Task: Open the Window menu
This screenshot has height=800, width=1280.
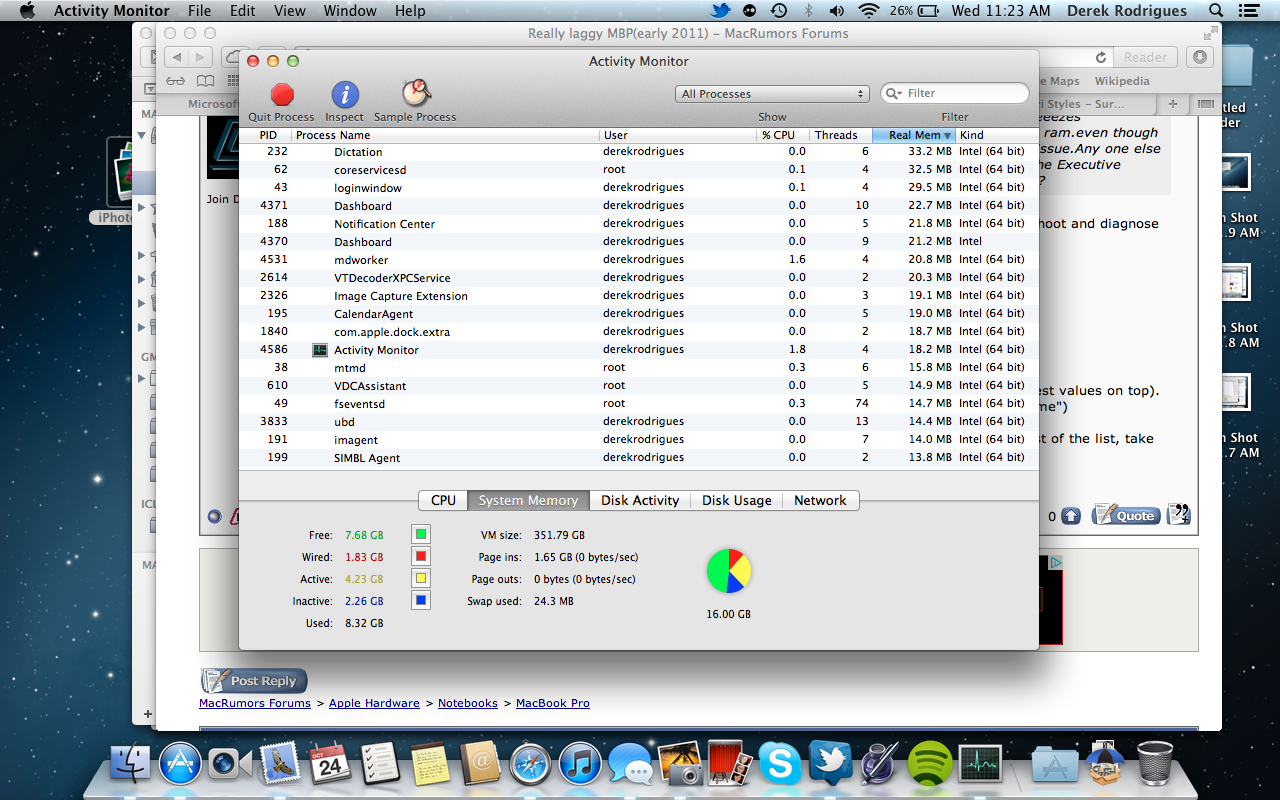Action: tap(350, 11)
